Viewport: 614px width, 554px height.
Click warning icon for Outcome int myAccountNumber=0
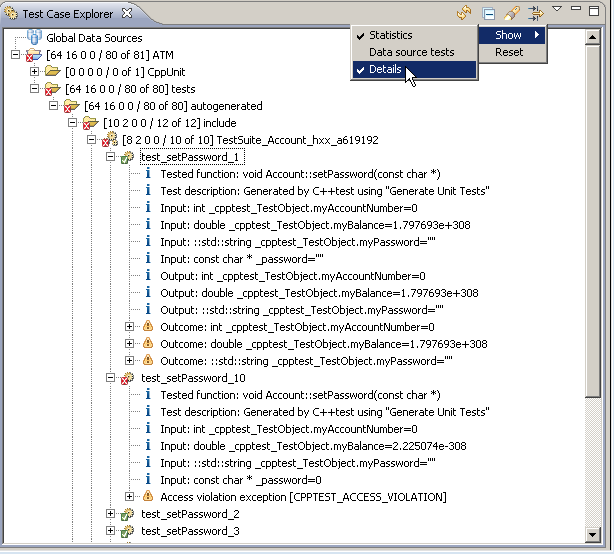click(148, 326)
